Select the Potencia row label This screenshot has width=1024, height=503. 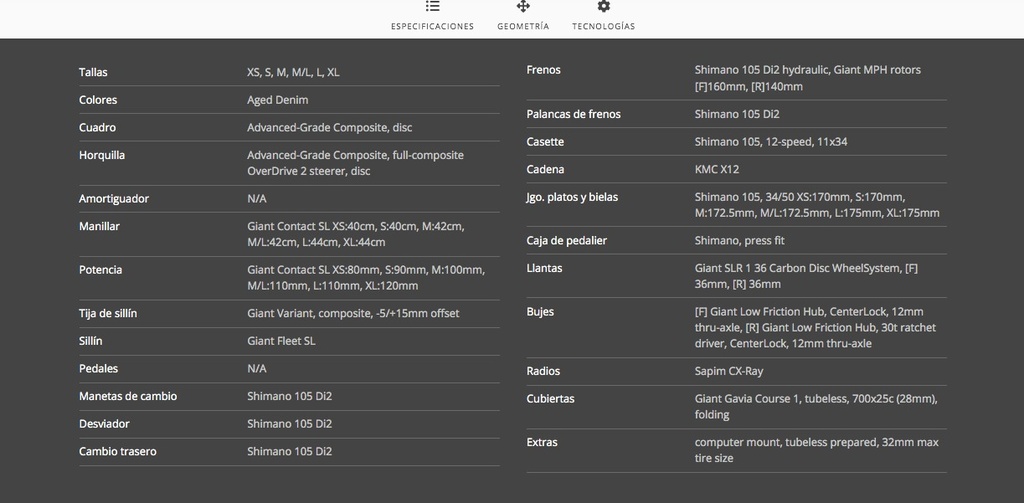(x=101, y=270)
